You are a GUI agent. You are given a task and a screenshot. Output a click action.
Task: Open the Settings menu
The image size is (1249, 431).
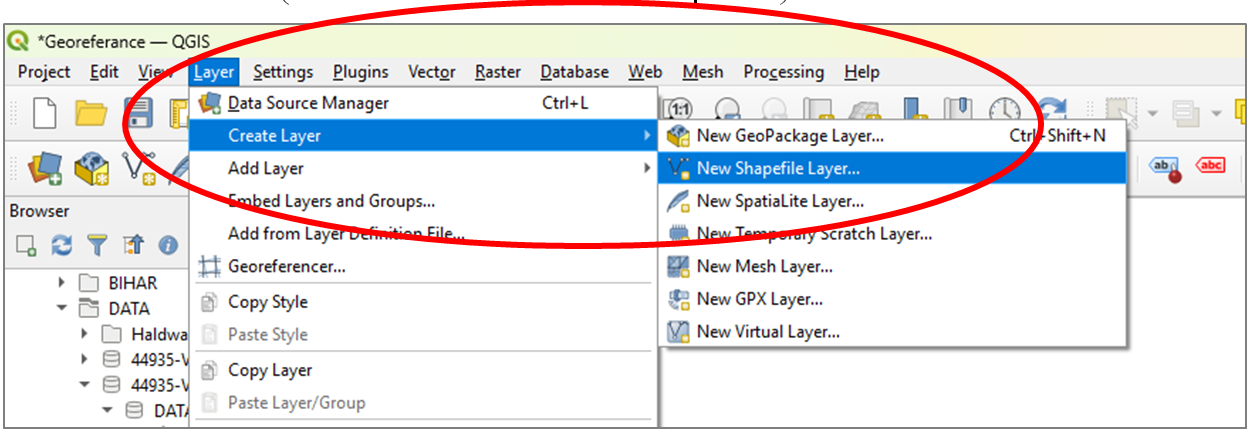coord(283,72)
